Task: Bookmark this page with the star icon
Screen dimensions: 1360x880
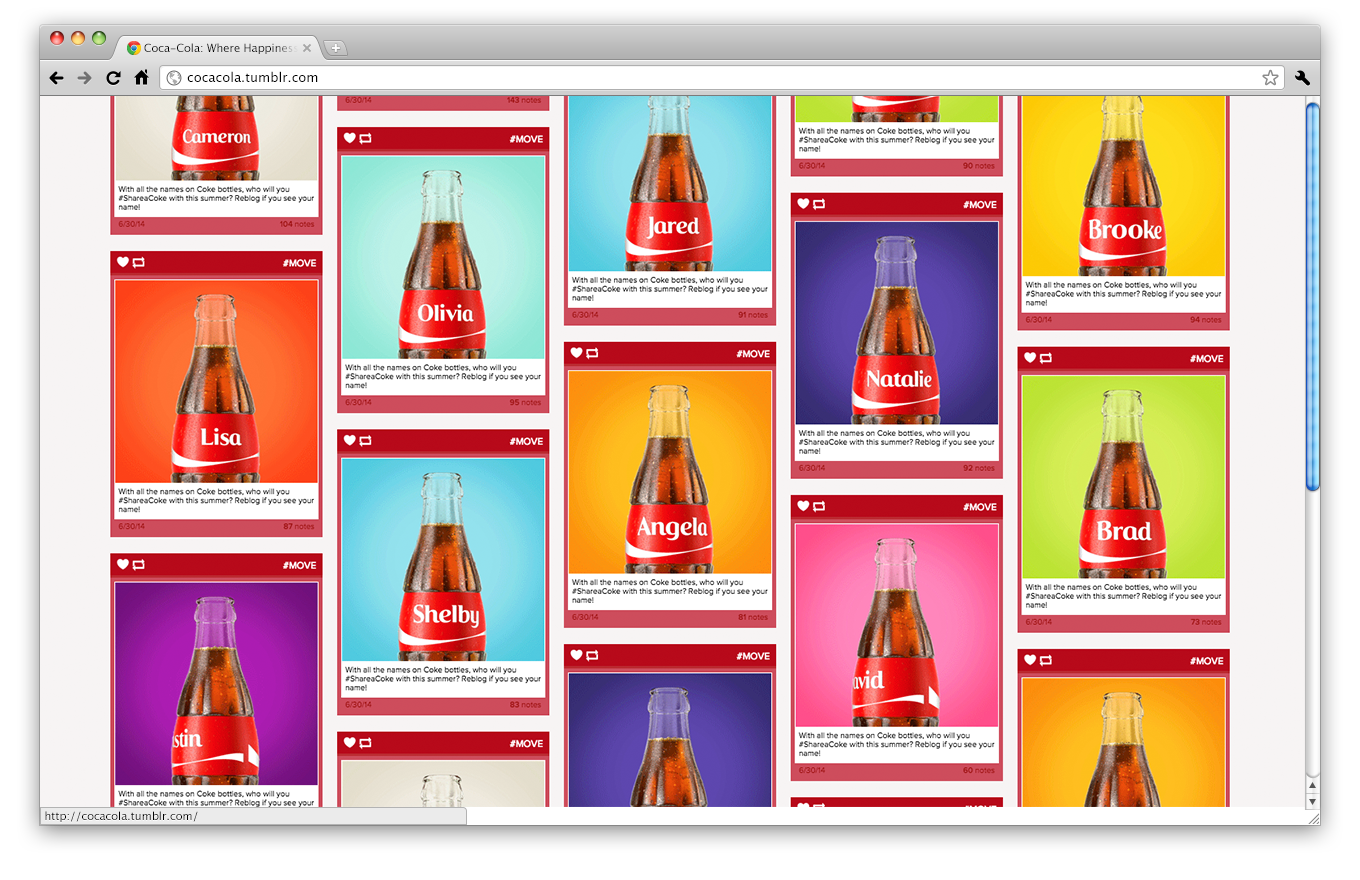Action: (1270, 78)
